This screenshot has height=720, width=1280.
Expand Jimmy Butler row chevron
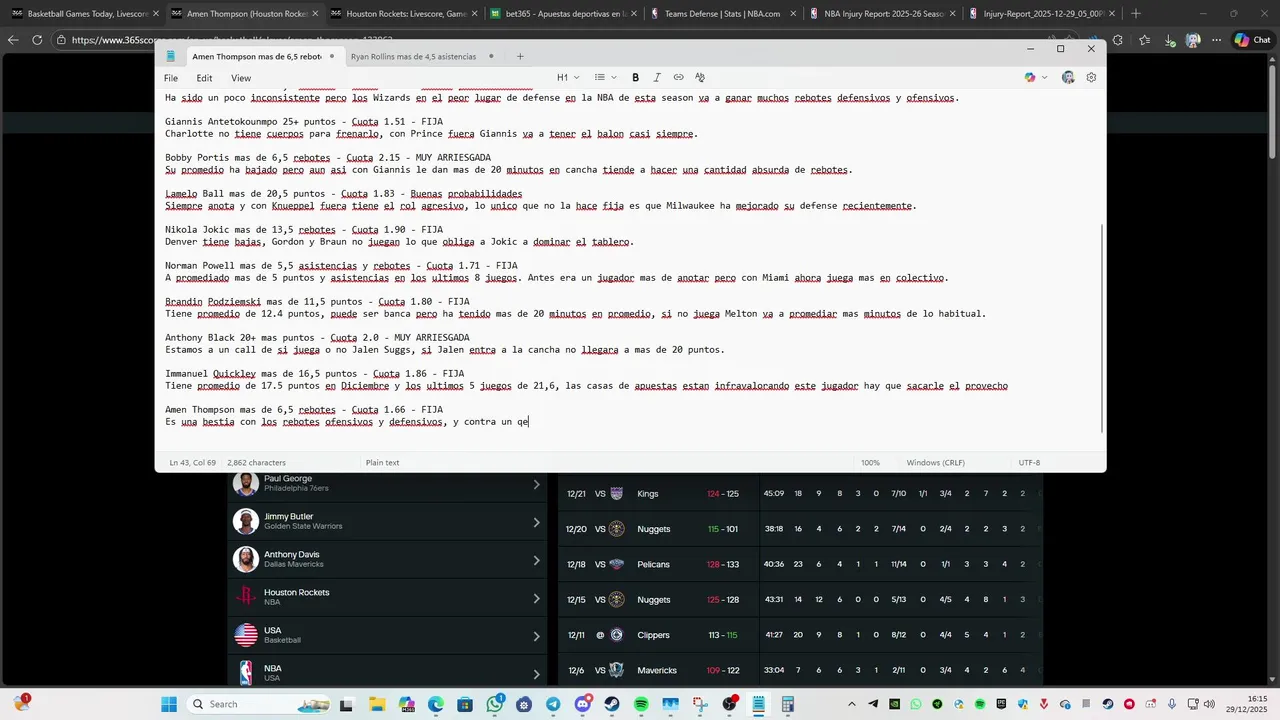(x=536, y=521)
